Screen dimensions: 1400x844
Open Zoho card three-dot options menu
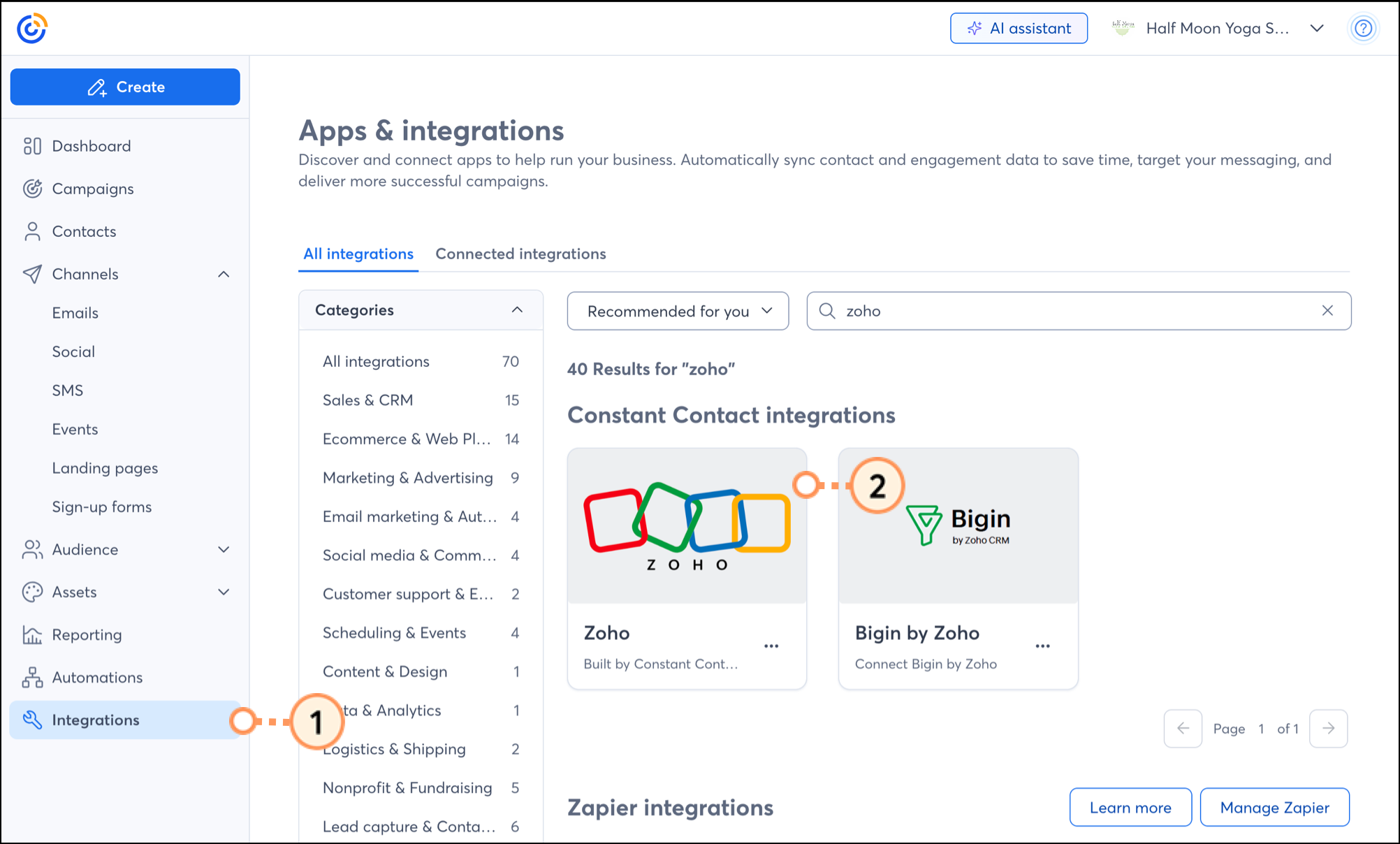771,646
